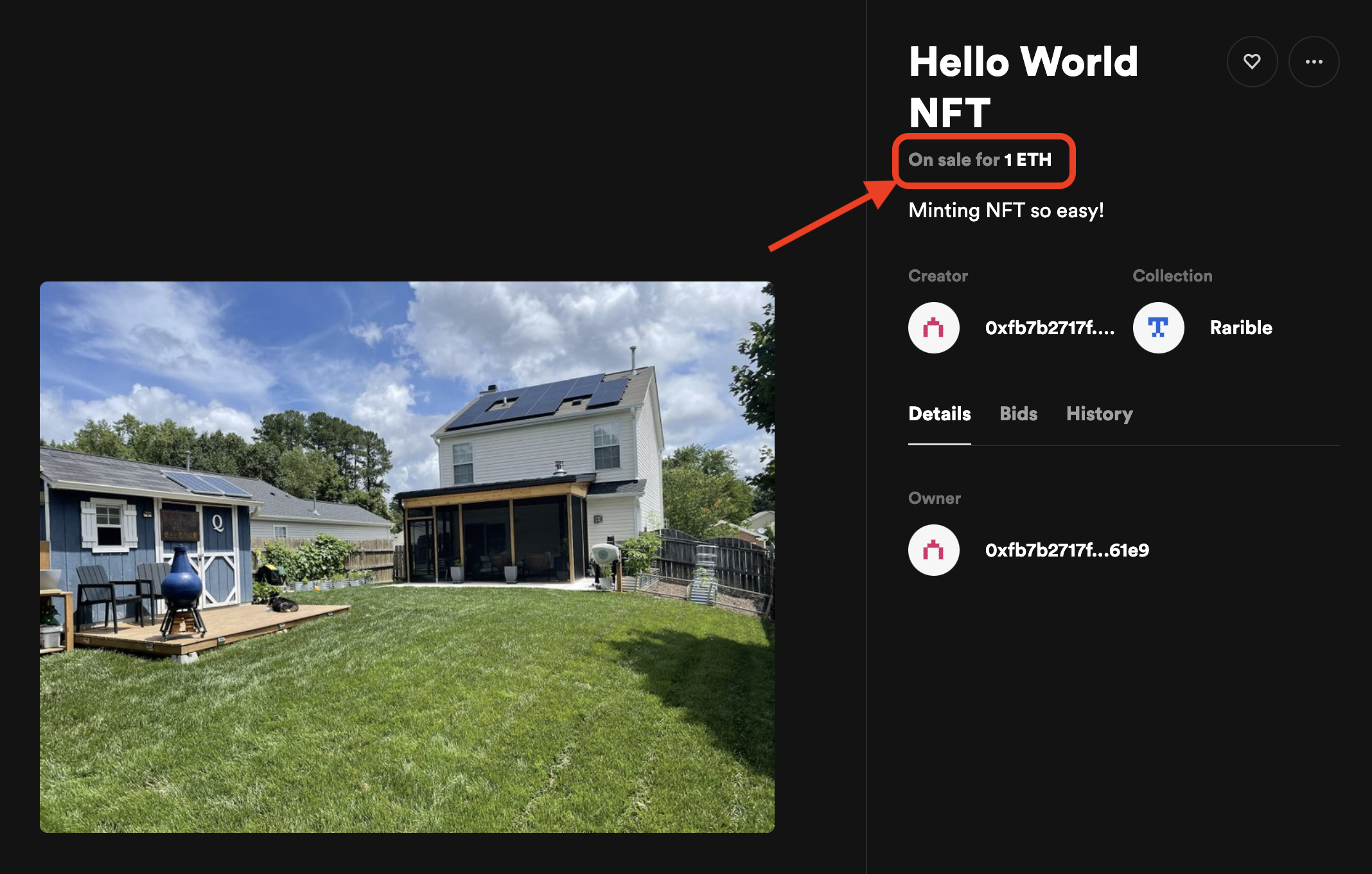Viewport: 1372px width, 874px height.
Task: Open owner address 0xfb7b2717f...61e9 link
Action: pyautogui.click(x=1067, y=550)
